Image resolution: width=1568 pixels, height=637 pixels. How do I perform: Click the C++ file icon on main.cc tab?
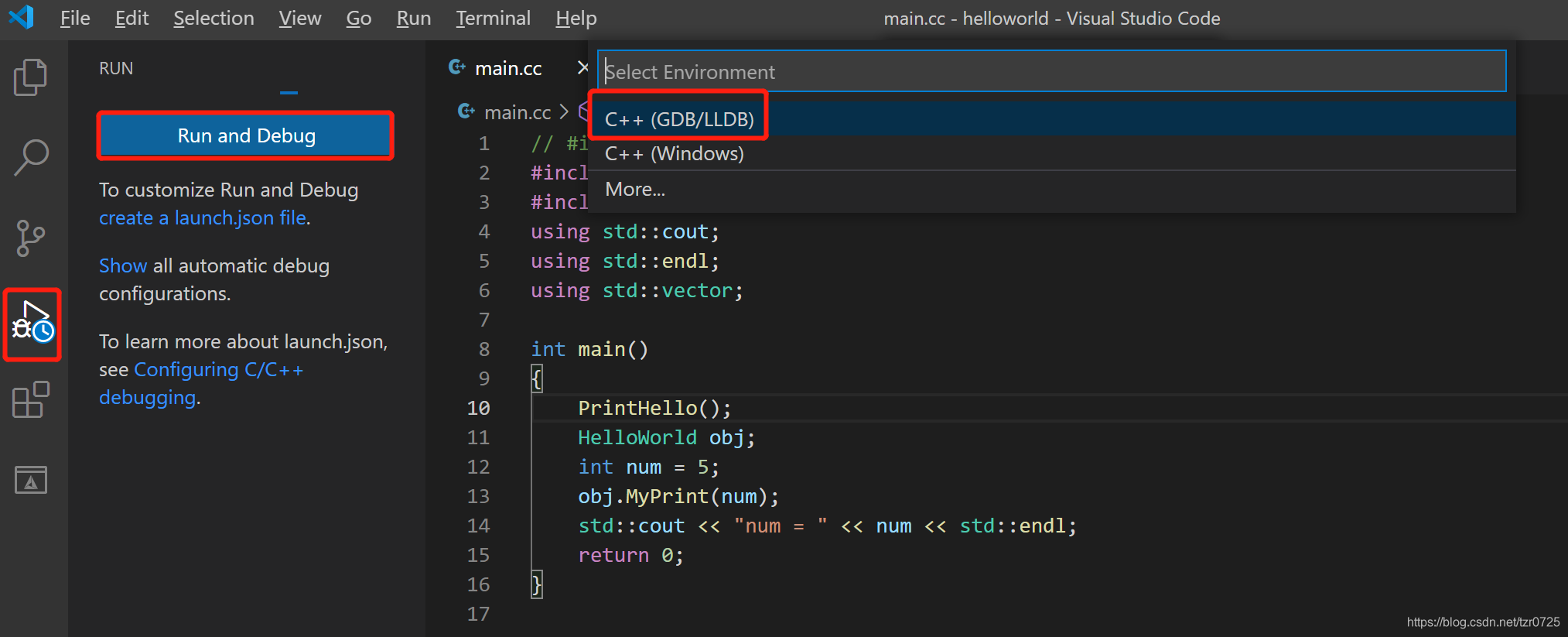click(x=457, y=67)
